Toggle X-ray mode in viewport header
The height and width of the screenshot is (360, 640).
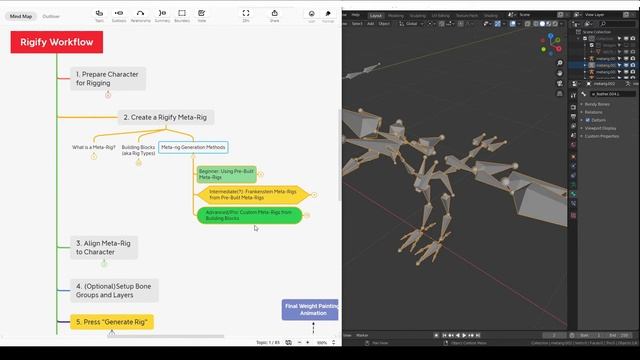(x=528, y=24)
